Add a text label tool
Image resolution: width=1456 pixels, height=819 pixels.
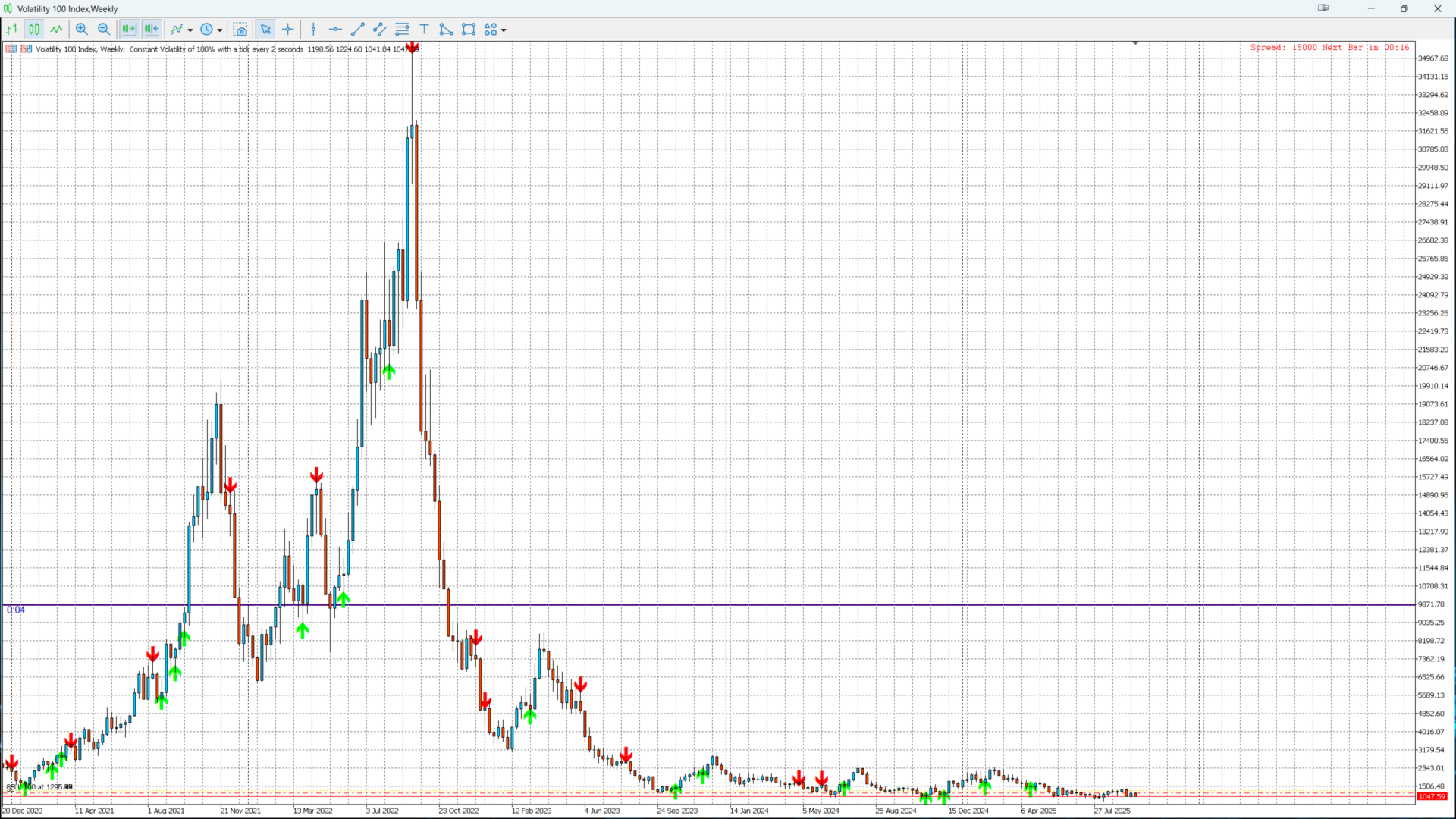click(425, 30)
